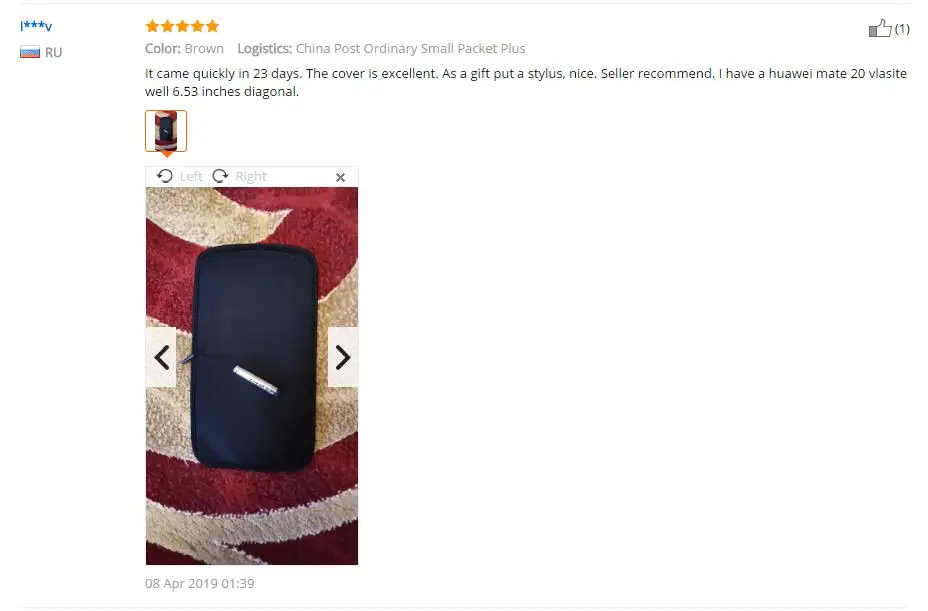Click the "Left" rotate label
Image resolution: width=928 pixels, height=611 pixels.
(x=191, y=176)
